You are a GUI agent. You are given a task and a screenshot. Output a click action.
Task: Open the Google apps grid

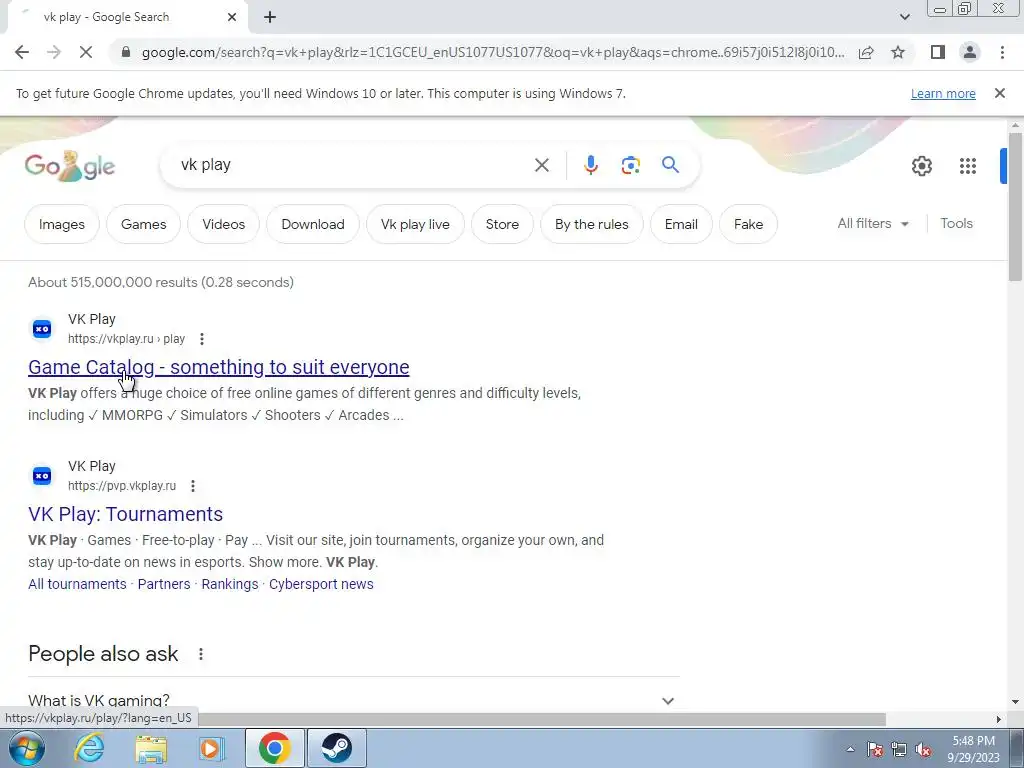click(x=968, y=166)
